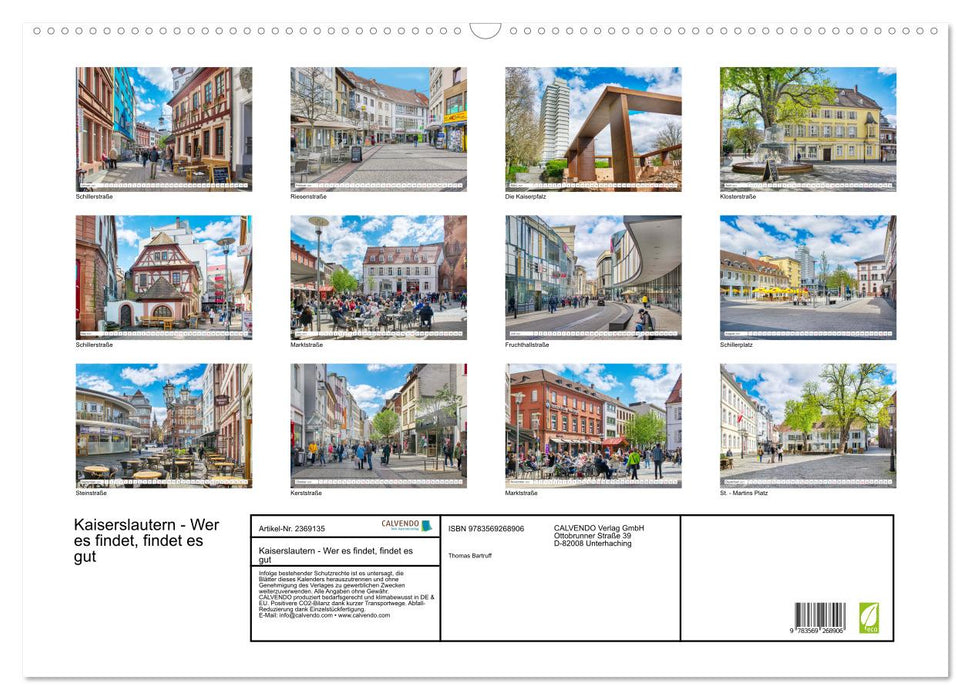Click the "Die Kaiserpfalz" caption

click(525, 196)
